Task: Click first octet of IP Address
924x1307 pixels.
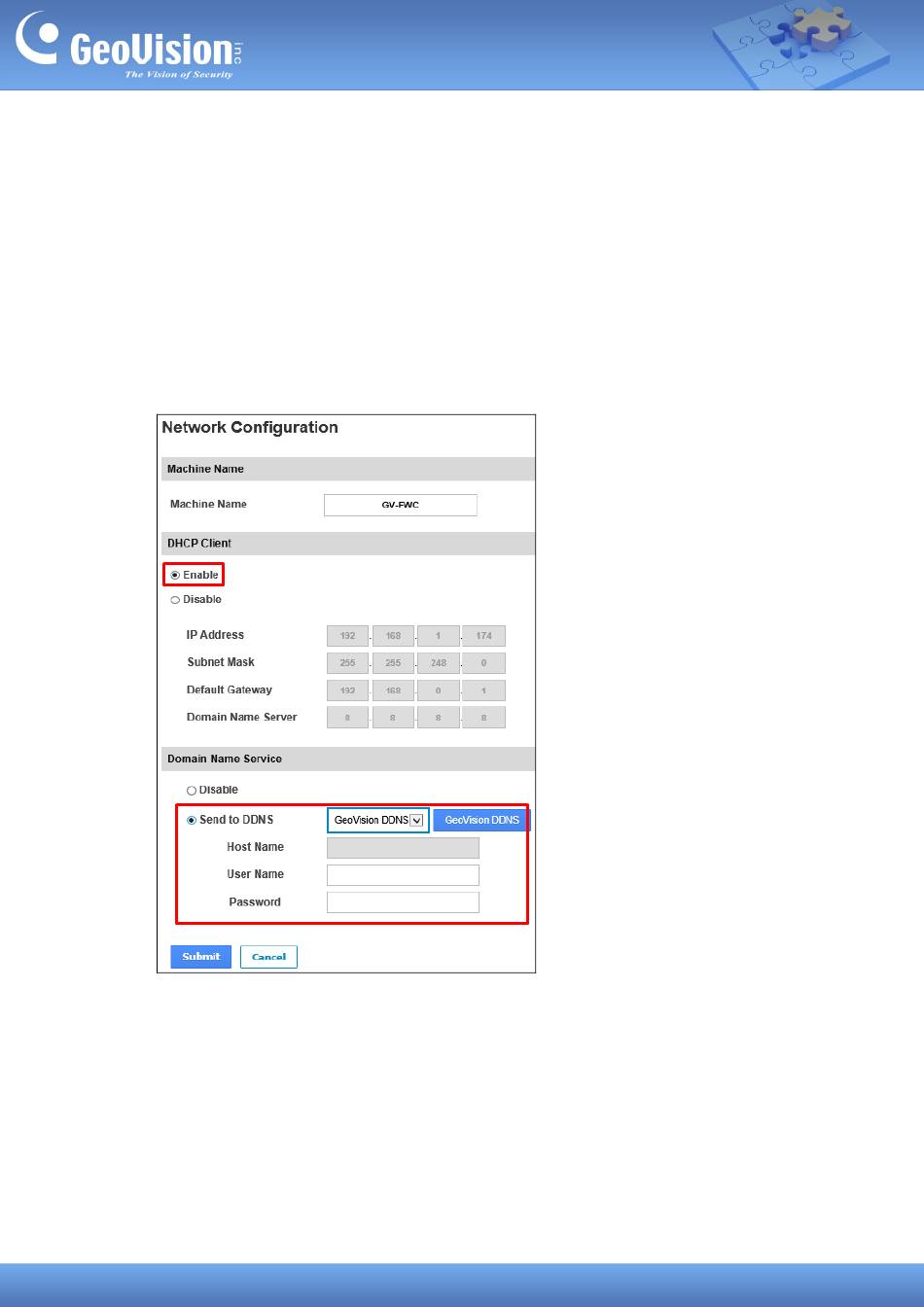Action: pos(347,636)
